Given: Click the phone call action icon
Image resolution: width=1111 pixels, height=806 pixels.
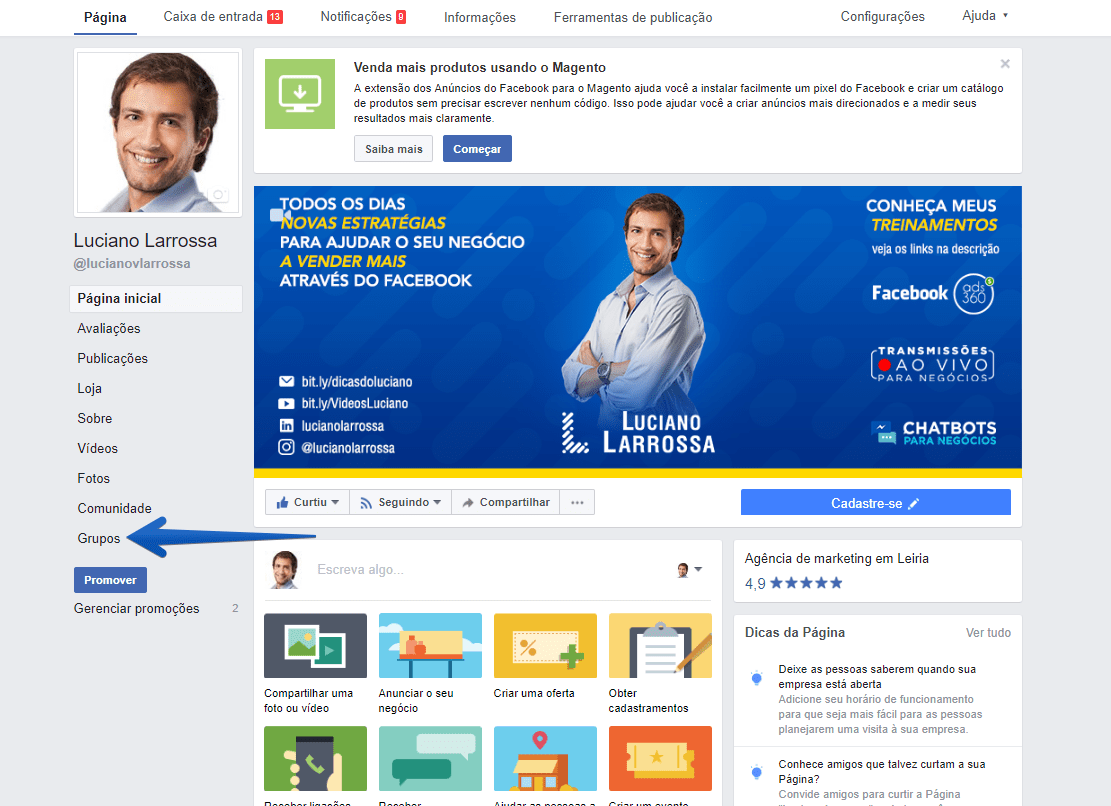Looking at the screenshot, I should [315, 759].
